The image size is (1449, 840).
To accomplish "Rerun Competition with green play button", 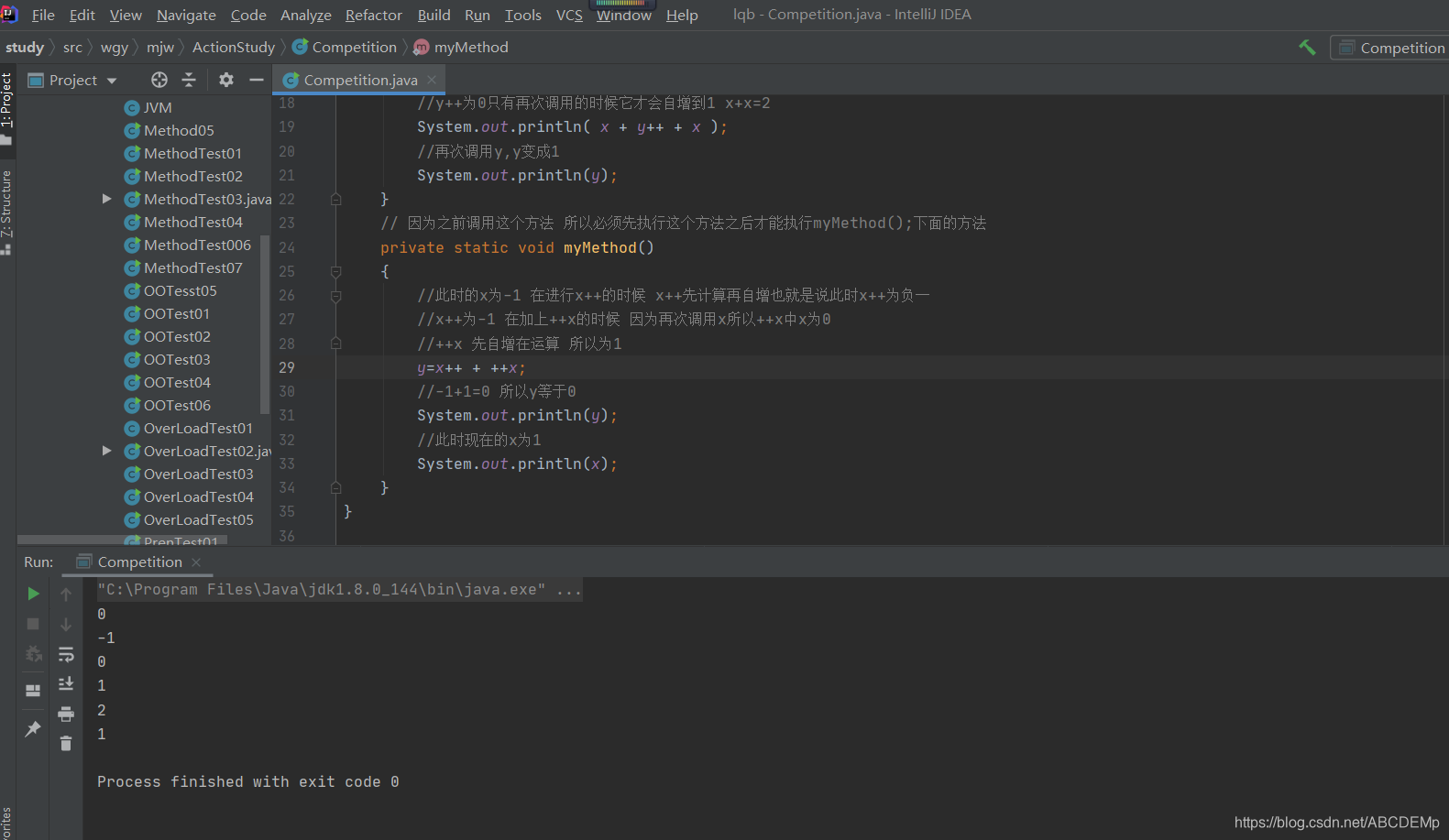I will pyautogui.click(x=33, y=594).
